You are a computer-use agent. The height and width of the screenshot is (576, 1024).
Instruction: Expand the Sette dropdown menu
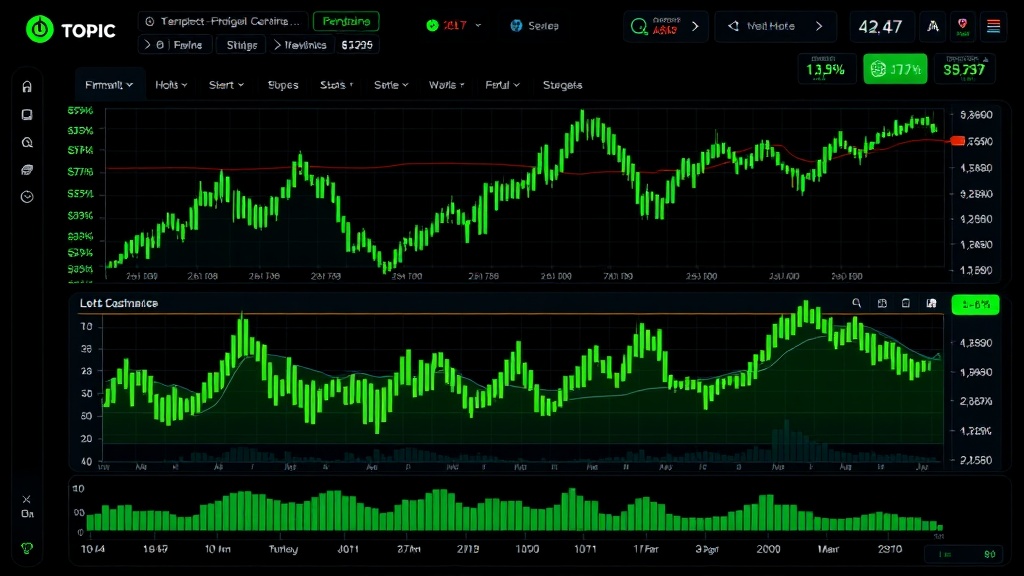(391, 85)
